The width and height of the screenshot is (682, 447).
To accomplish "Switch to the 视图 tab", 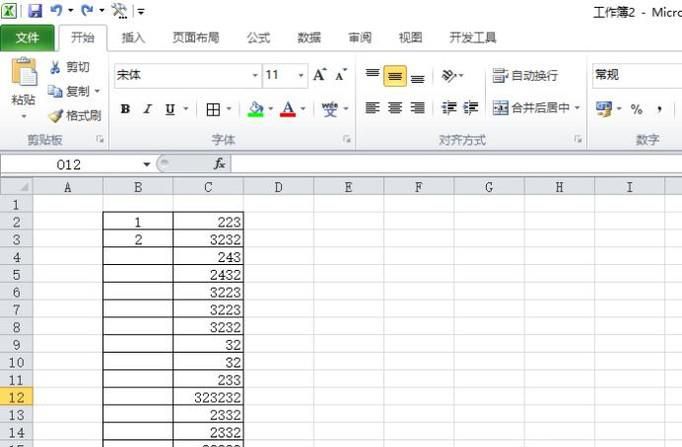I will click(410, 38).
